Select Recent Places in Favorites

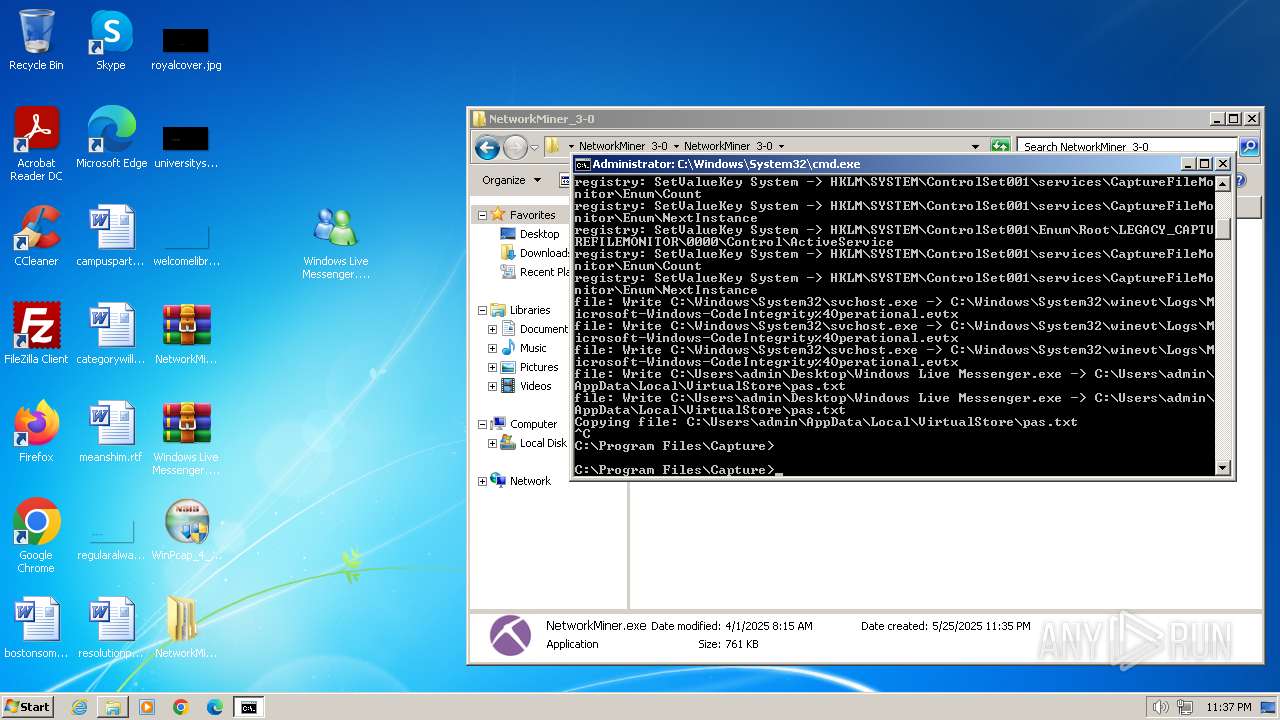coord(534,272)
